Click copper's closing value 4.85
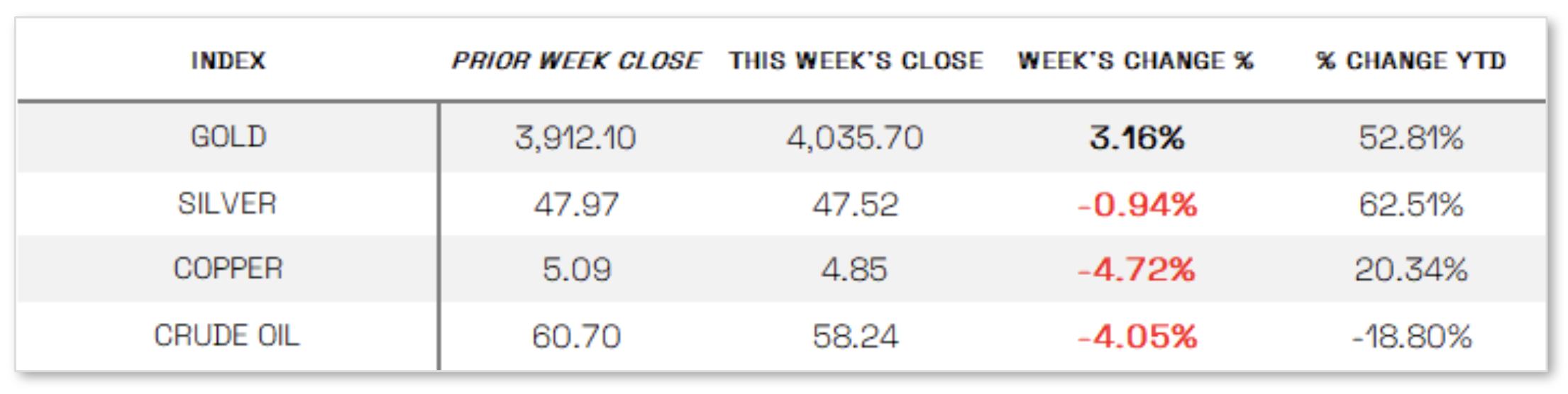The height and width of the screenshot is (394, 1568). click(854, 269)
